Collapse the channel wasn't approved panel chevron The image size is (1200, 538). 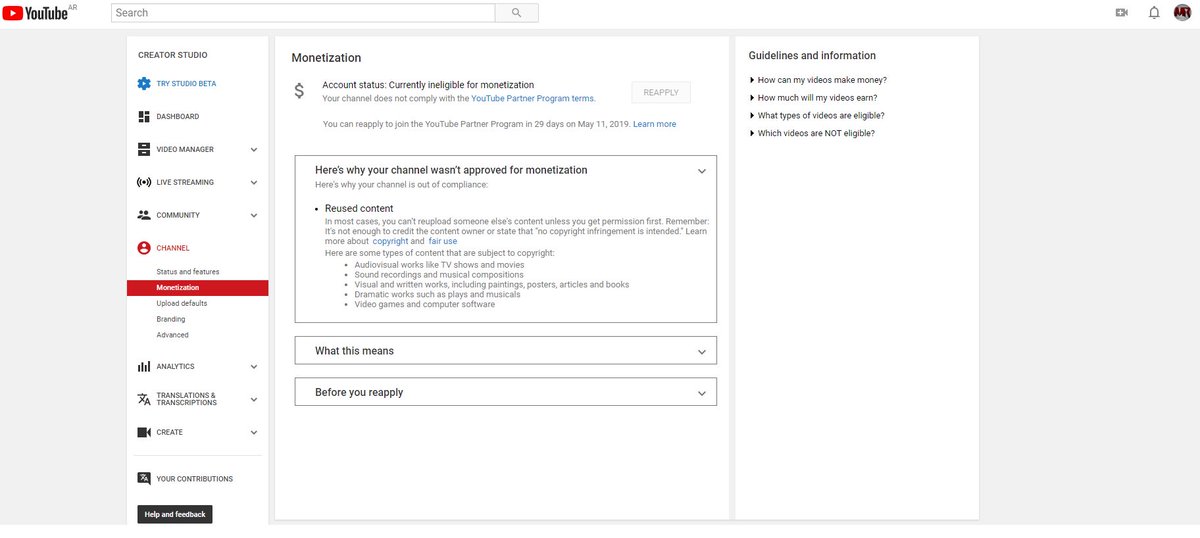pos(702,171)
